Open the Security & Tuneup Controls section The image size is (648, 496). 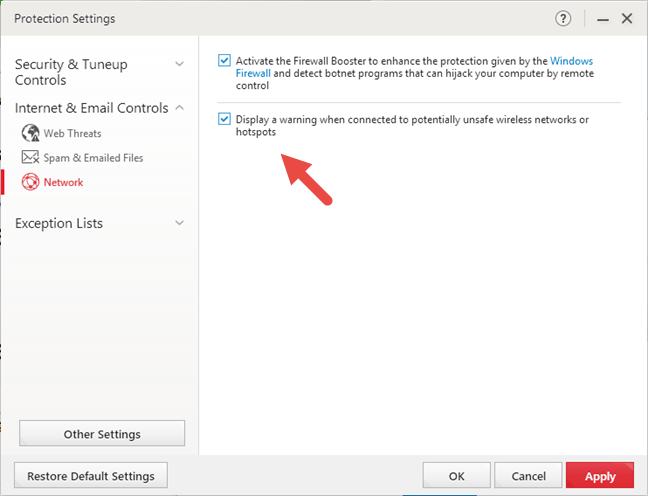click(71, 72)
